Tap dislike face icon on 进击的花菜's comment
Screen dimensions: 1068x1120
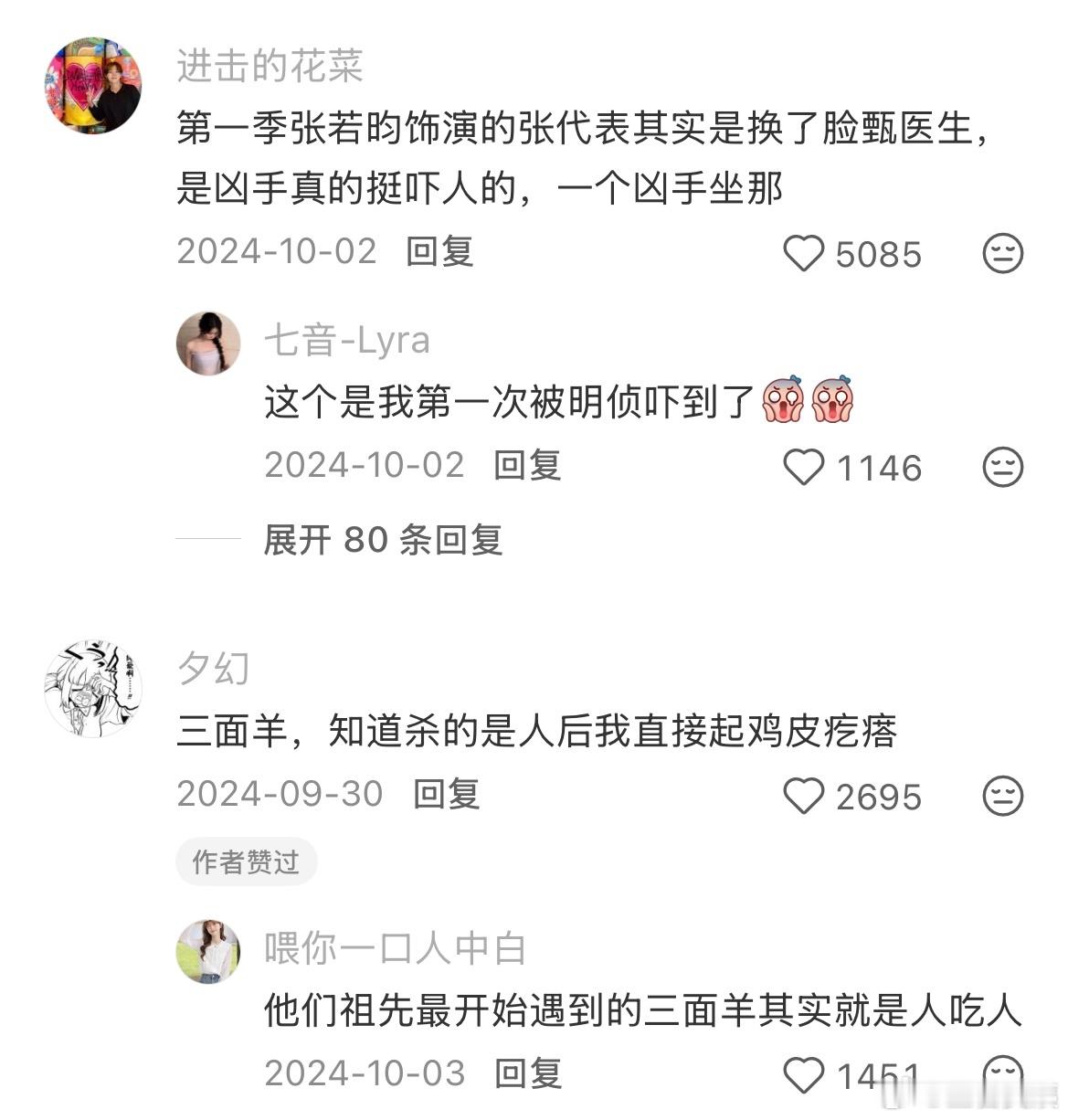(x=1002, y=253)
